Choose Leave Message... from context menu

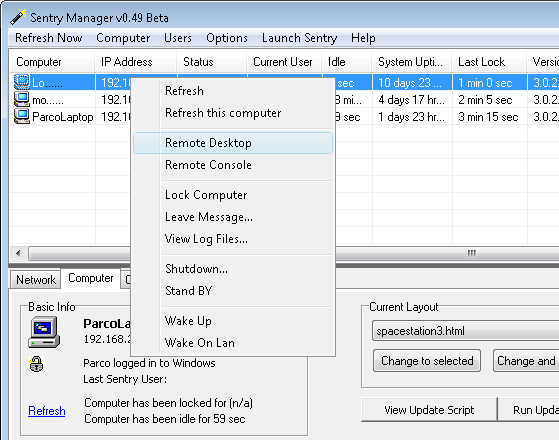(x=233, y=217)
